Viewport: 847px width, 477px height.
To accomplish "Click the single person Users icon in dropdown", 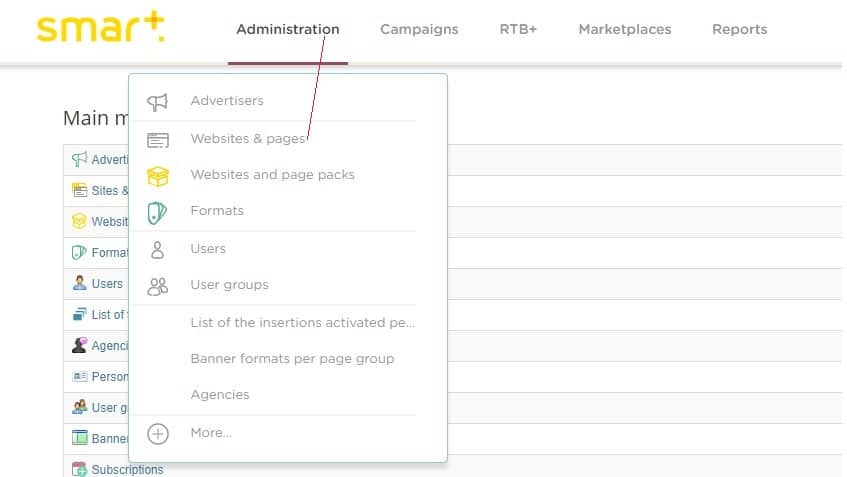I will pos(157,249).
